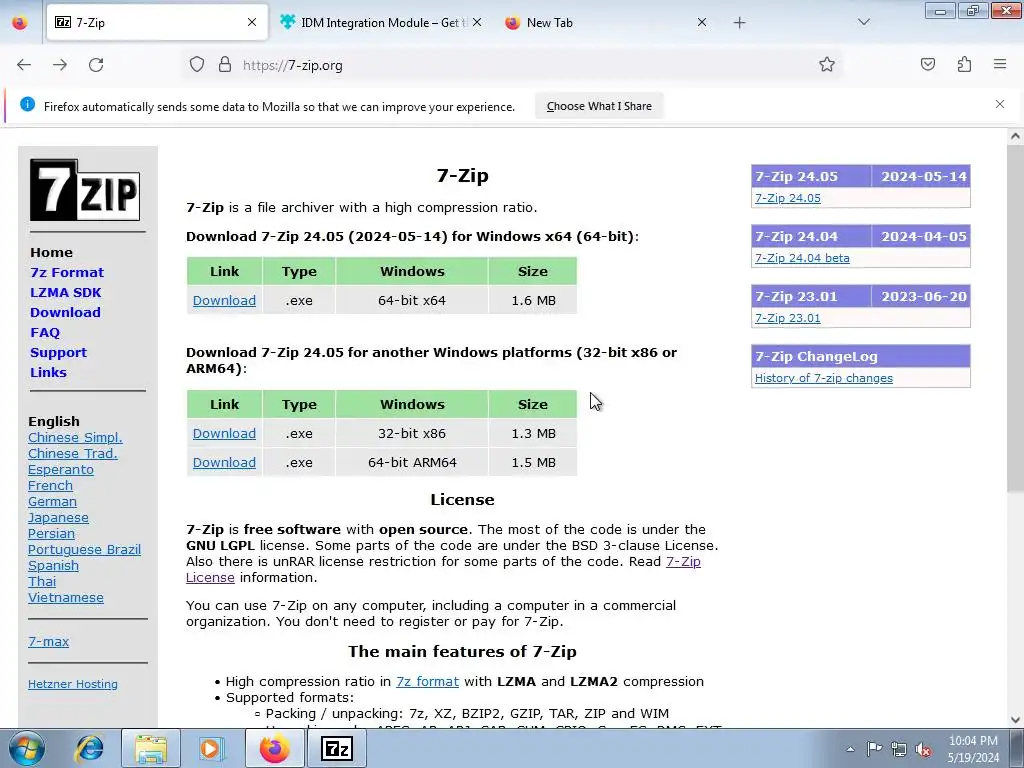The height and width of the screenshot is (768, 1024).
Task: Open the Hetzner Hosting link
Action: point(72,684)
